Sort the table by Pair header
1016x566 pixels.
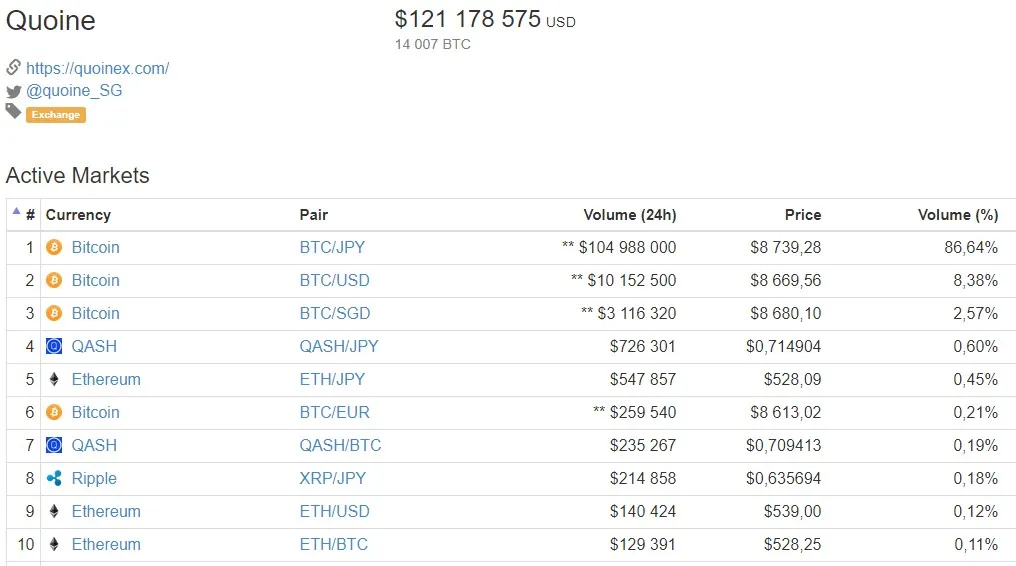[x=314, y=215]
